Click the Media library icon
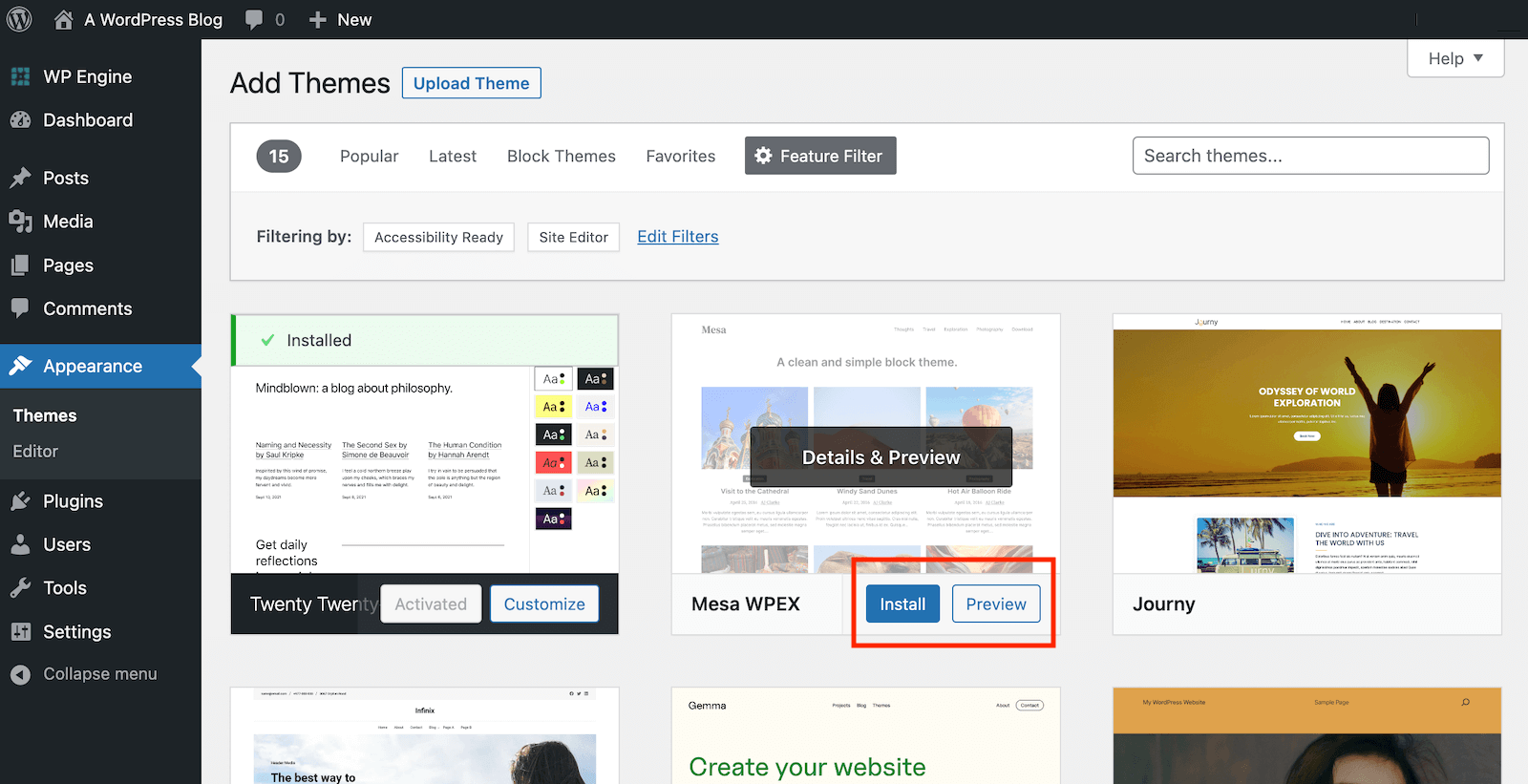This screenshot has height=784, width=1528. pyautogui.click(x=20, y=222)
